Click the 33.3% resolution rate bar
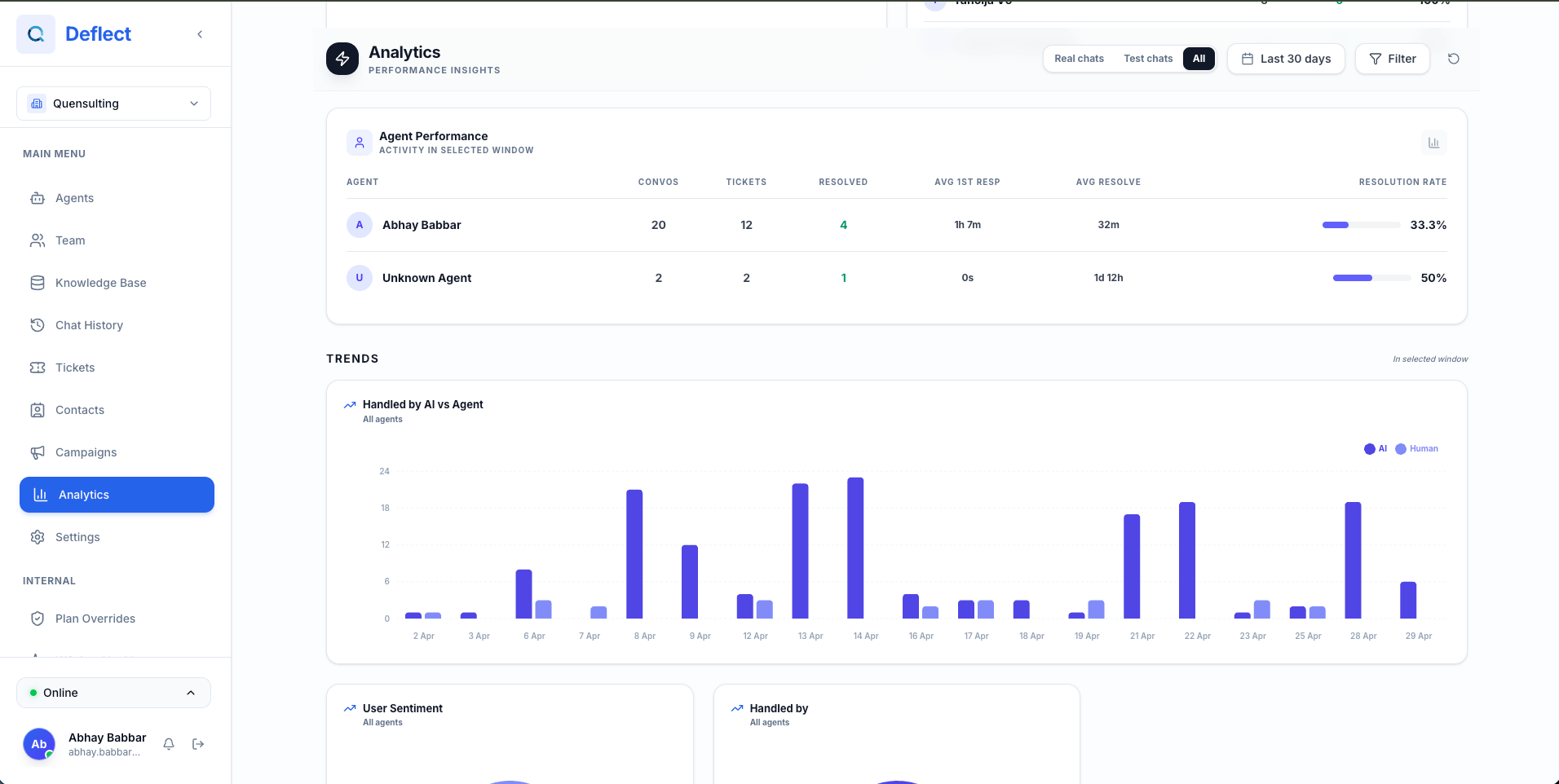 coord(1361,225)
